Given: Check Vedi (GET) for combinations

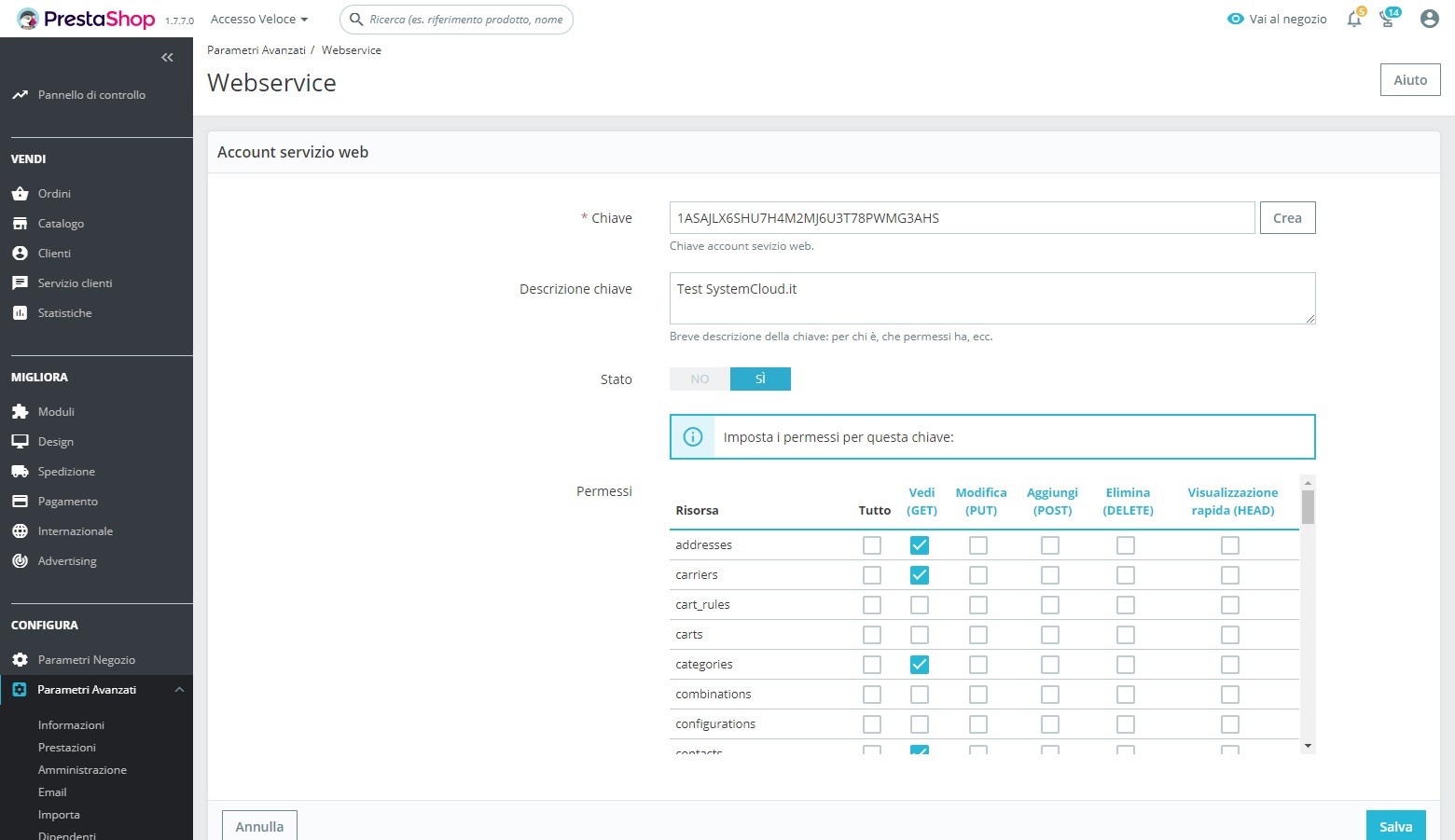Looking at the screenshot, I should [x=920, y=695].
